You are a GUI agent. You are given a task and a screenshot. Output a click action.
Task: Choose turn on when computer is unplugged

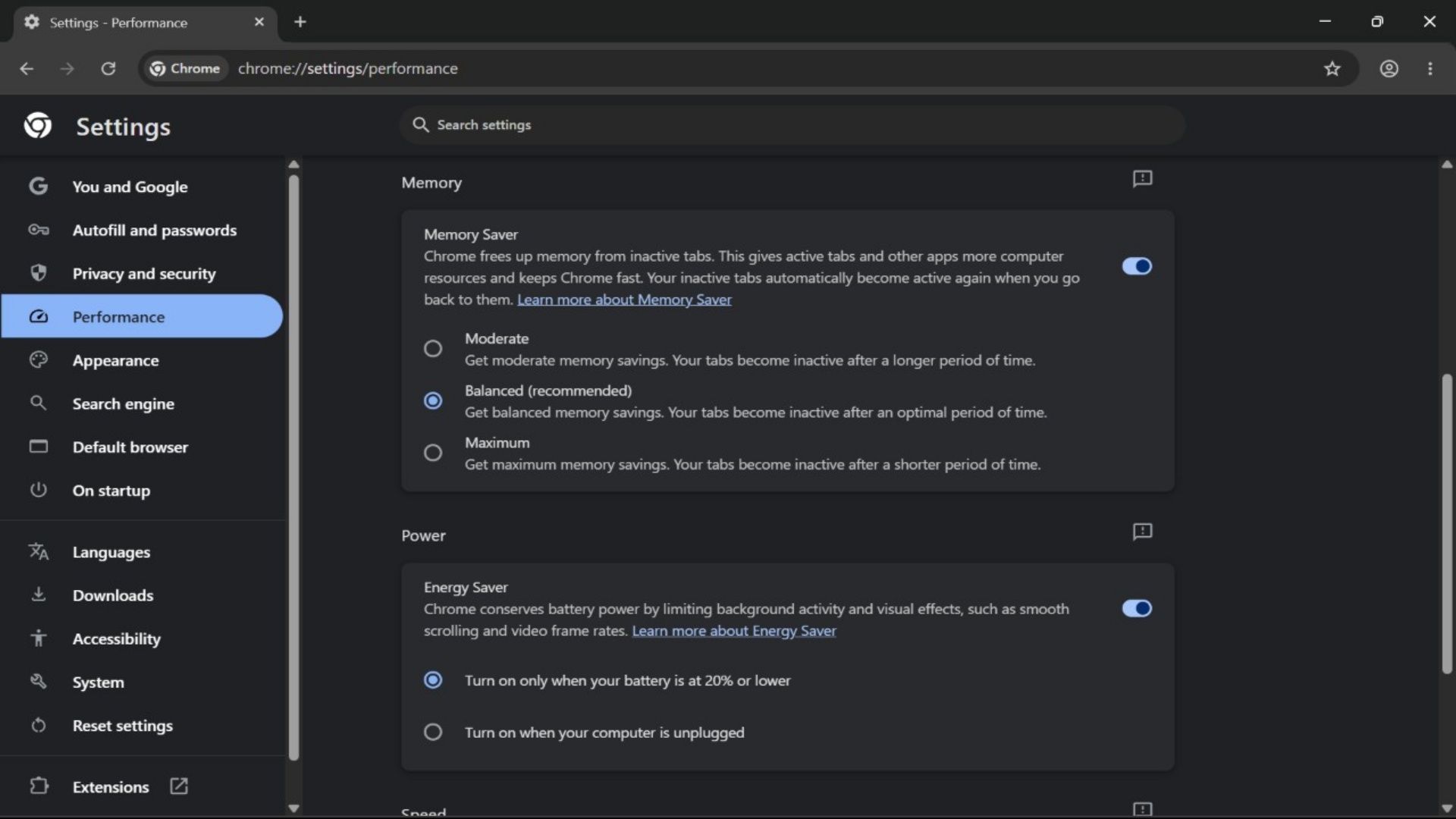point(433,733)
